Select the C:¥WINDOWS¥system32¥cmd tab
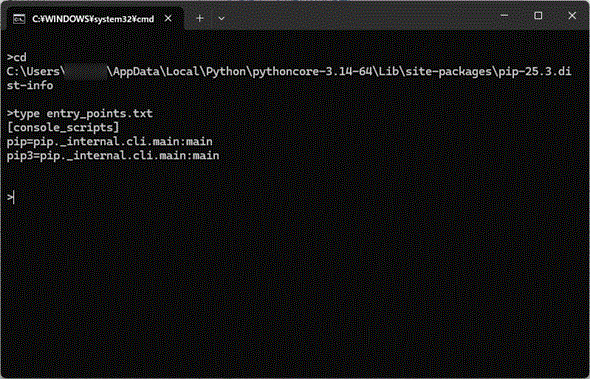 click(x=93, y=18)
